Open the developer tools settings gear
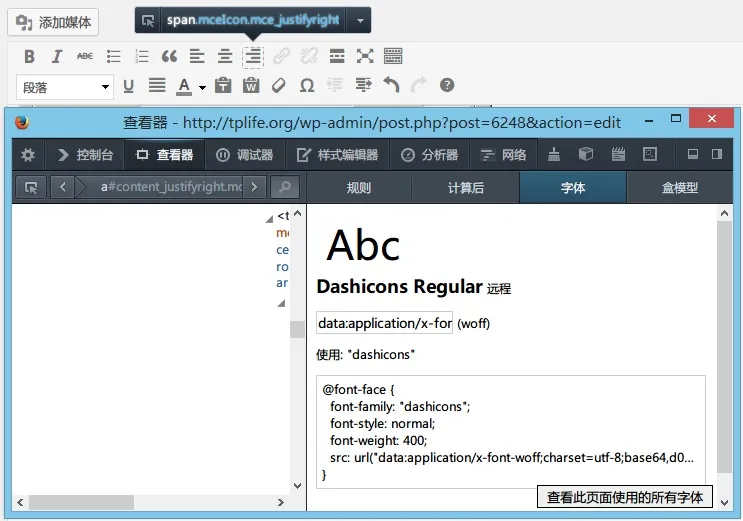Screen dimensions: 743x521 28,155
